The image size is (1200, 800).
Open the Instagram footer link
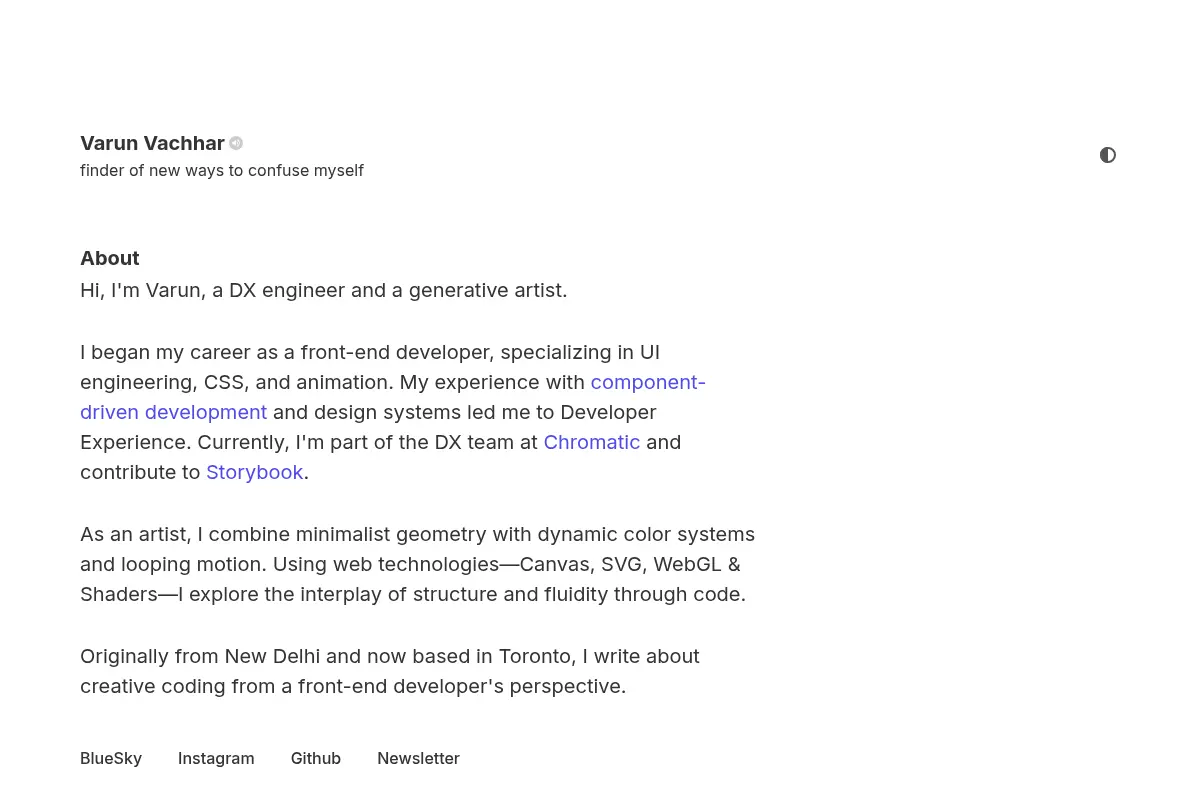(x=216, y=758)
